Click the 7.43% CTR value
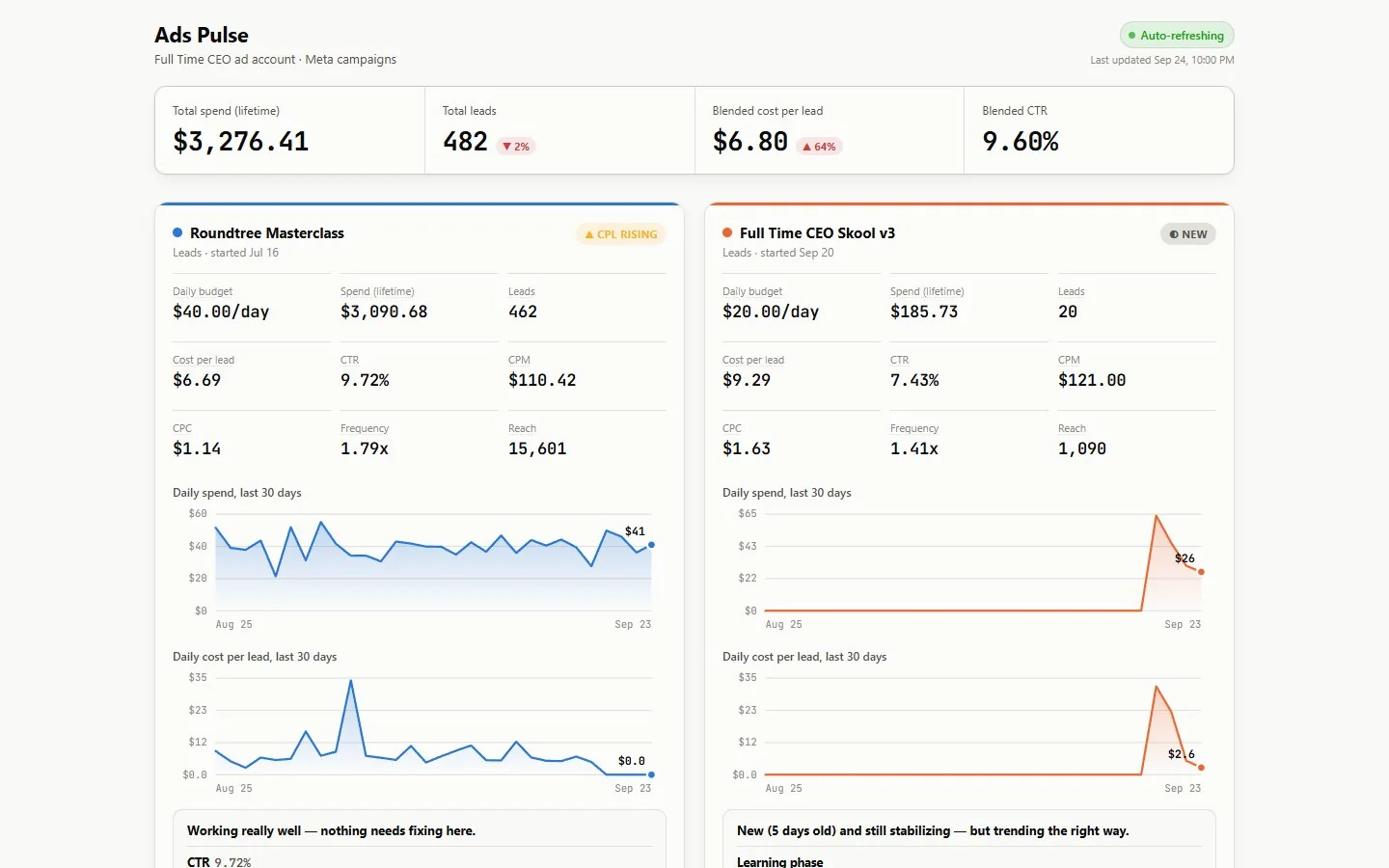Viewport: 1389px width, 868px height. tap(914, 380)
